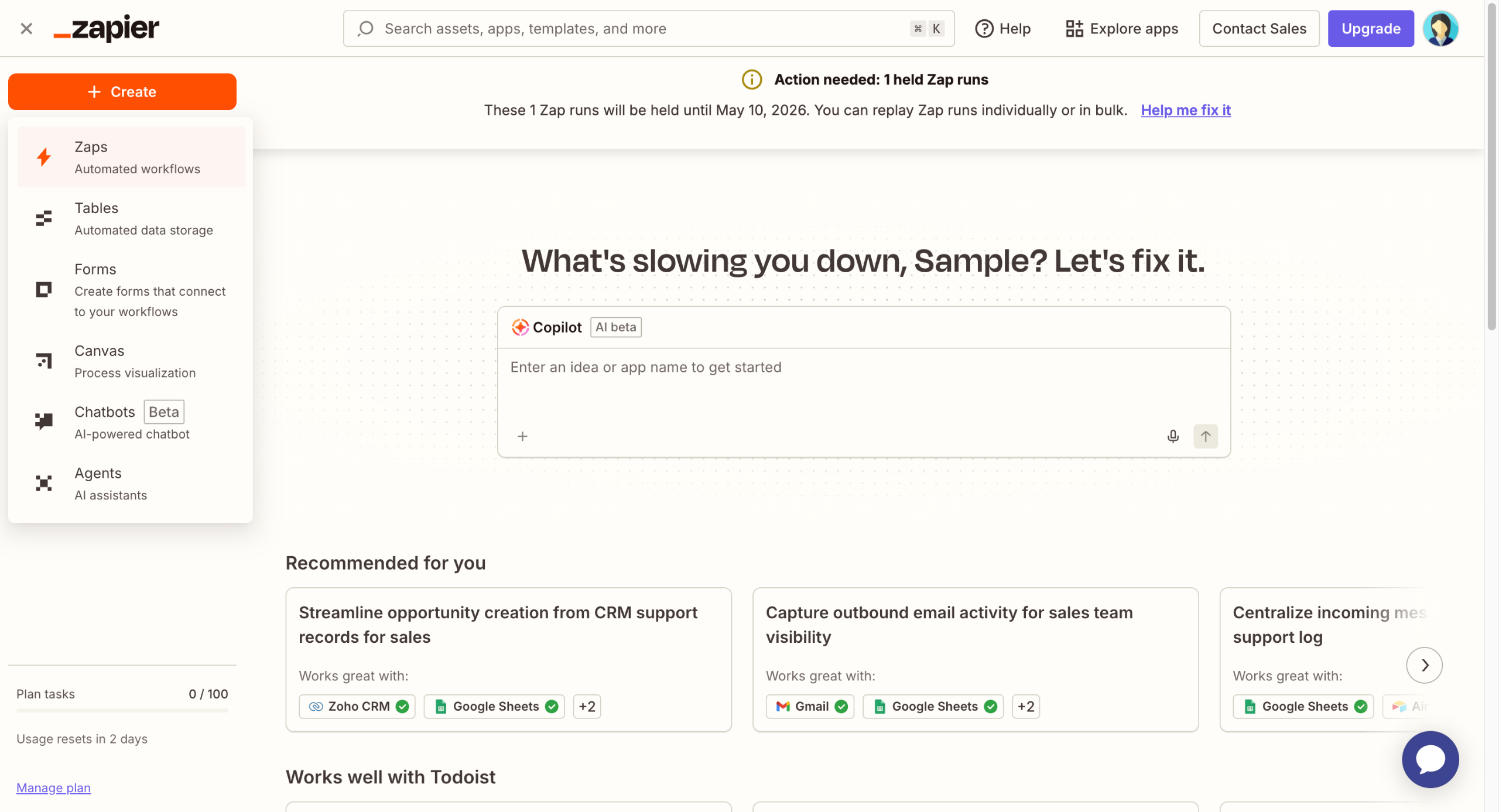Click the orange Create button
This screenshot has height=812, width=1499.
click(122, 92)
